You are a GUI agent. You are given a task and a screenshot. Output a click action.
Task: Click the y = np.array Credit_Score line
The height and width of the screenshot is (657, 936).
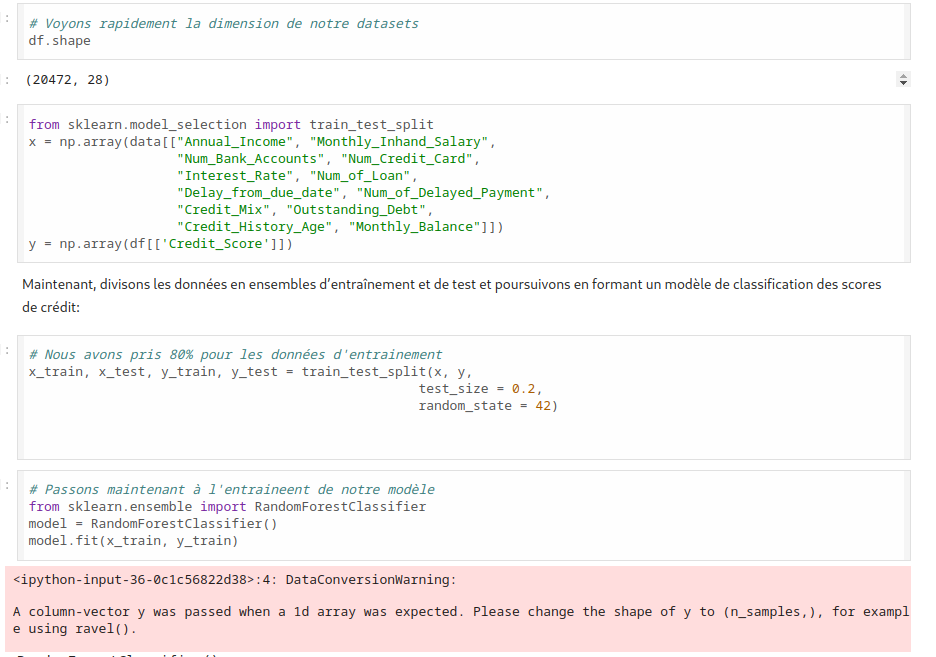click(160, 244)
